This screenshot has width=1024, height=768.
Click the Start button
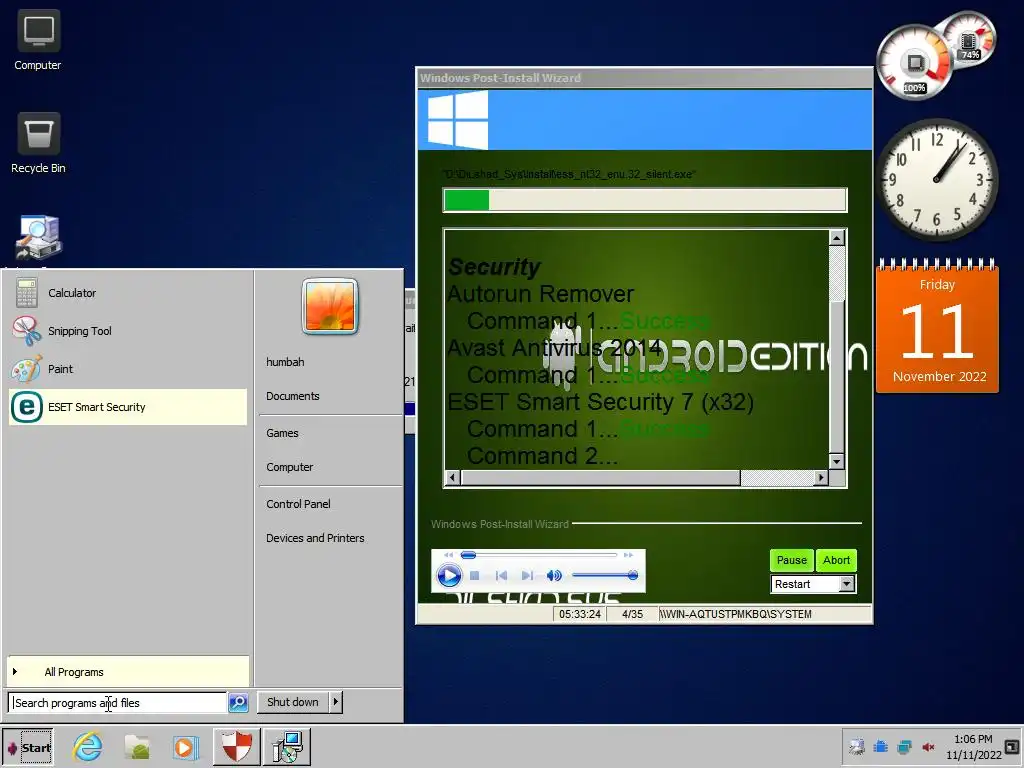pos(28,747)
